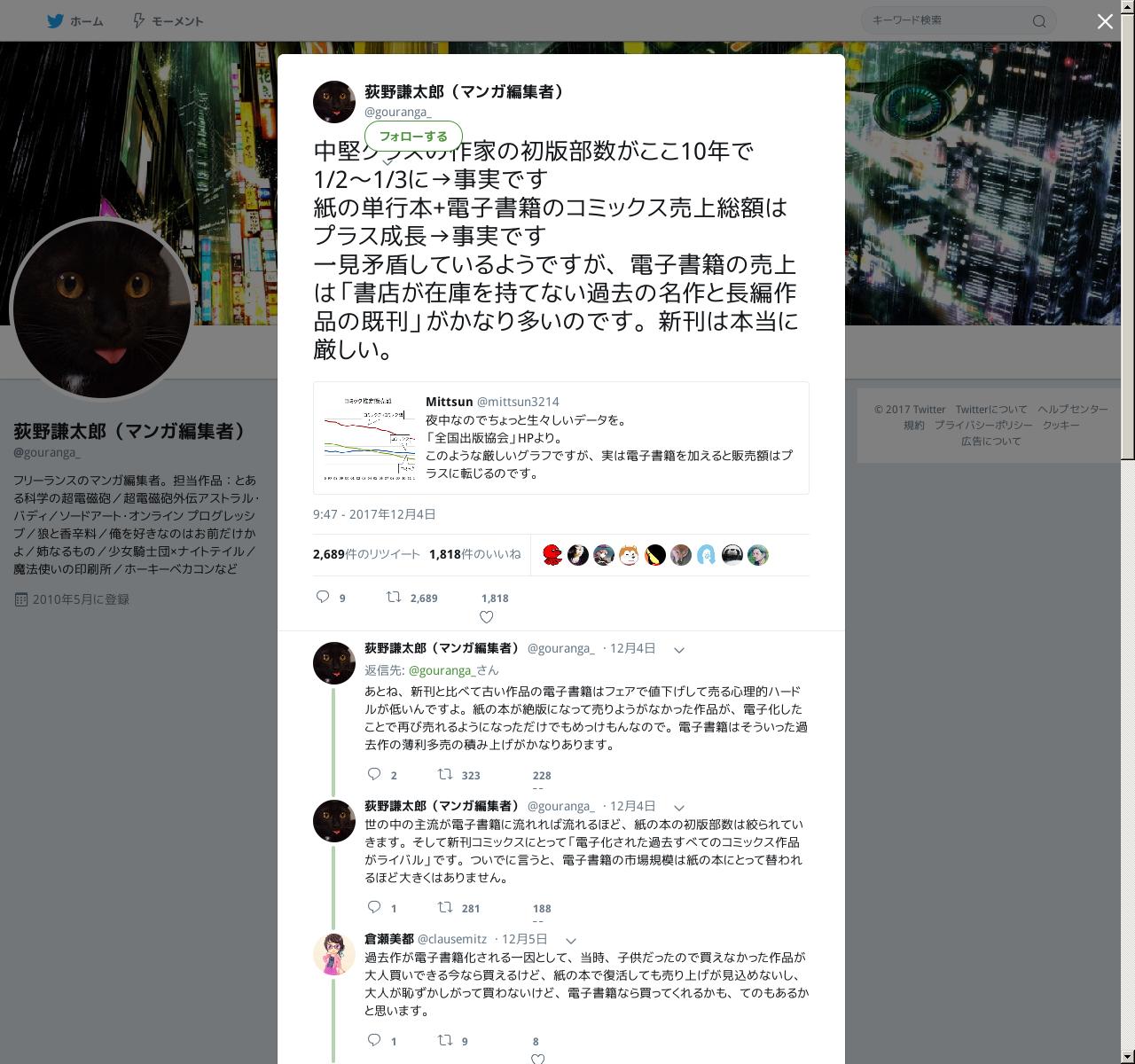This screenshot has width=1135, height=1064.
Task: Open the 2,689件のリツイート list
Action: pos(366,554)
